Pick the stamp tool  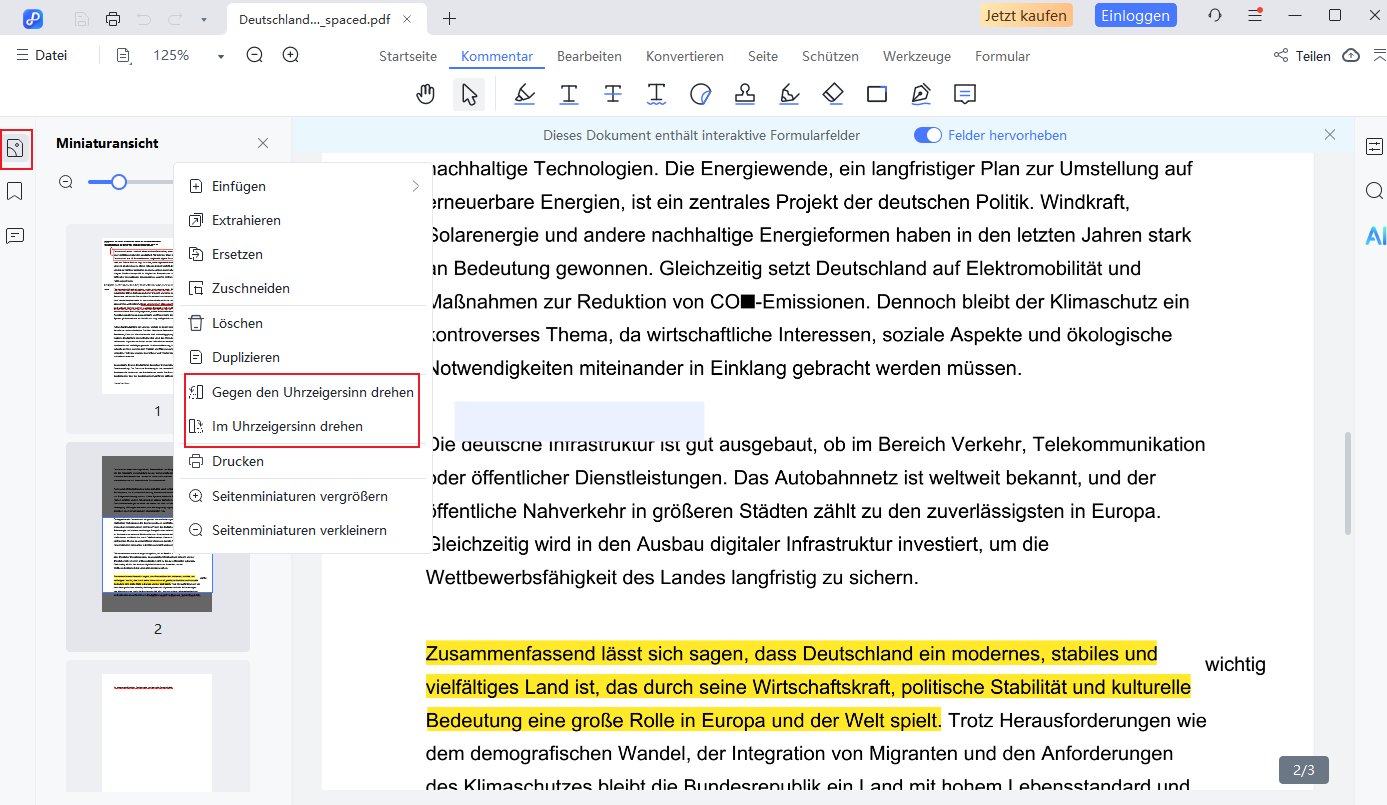pyautogui.click(x=744, y=94)
